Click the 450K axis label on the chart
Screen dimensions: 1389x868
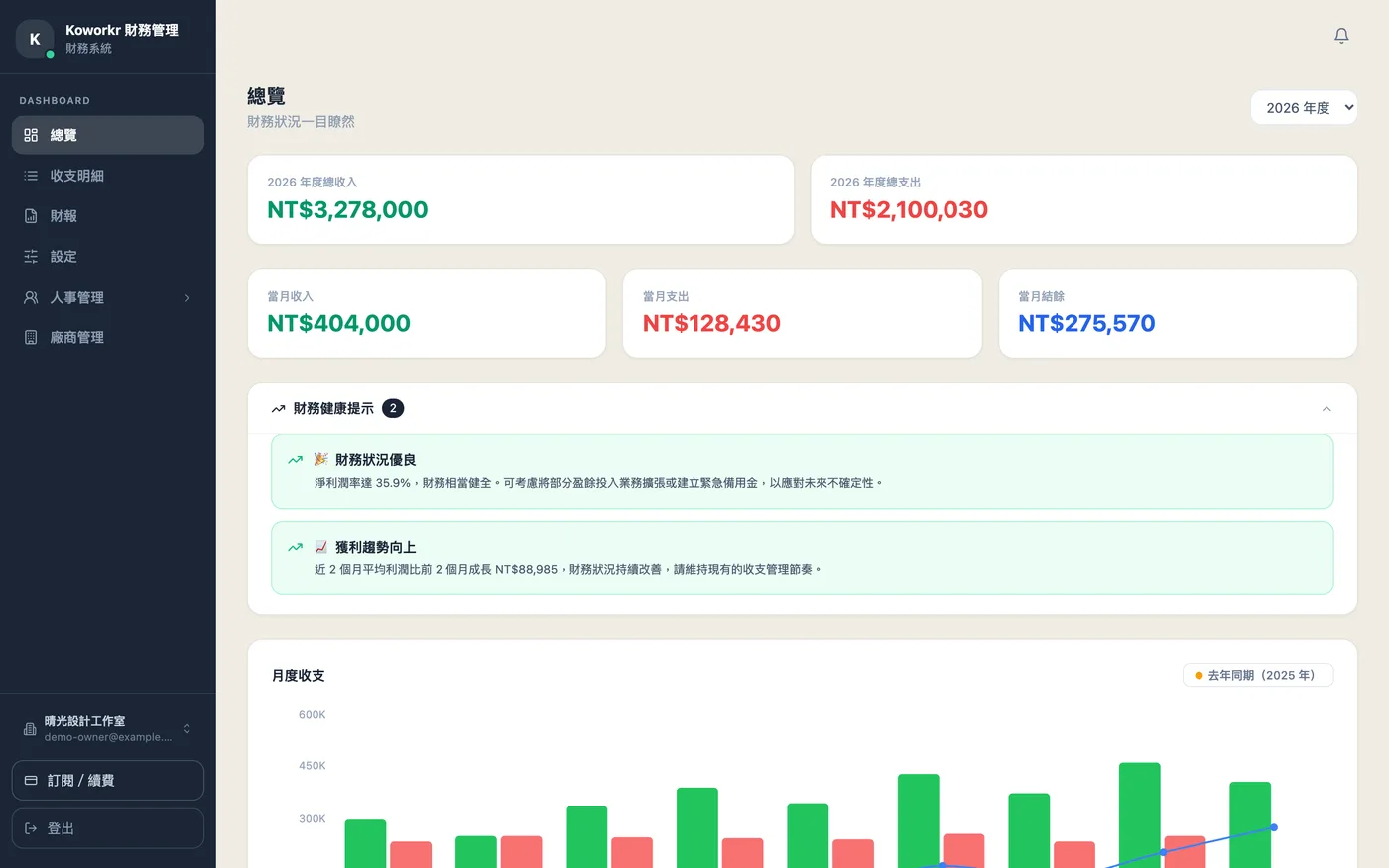313,766
